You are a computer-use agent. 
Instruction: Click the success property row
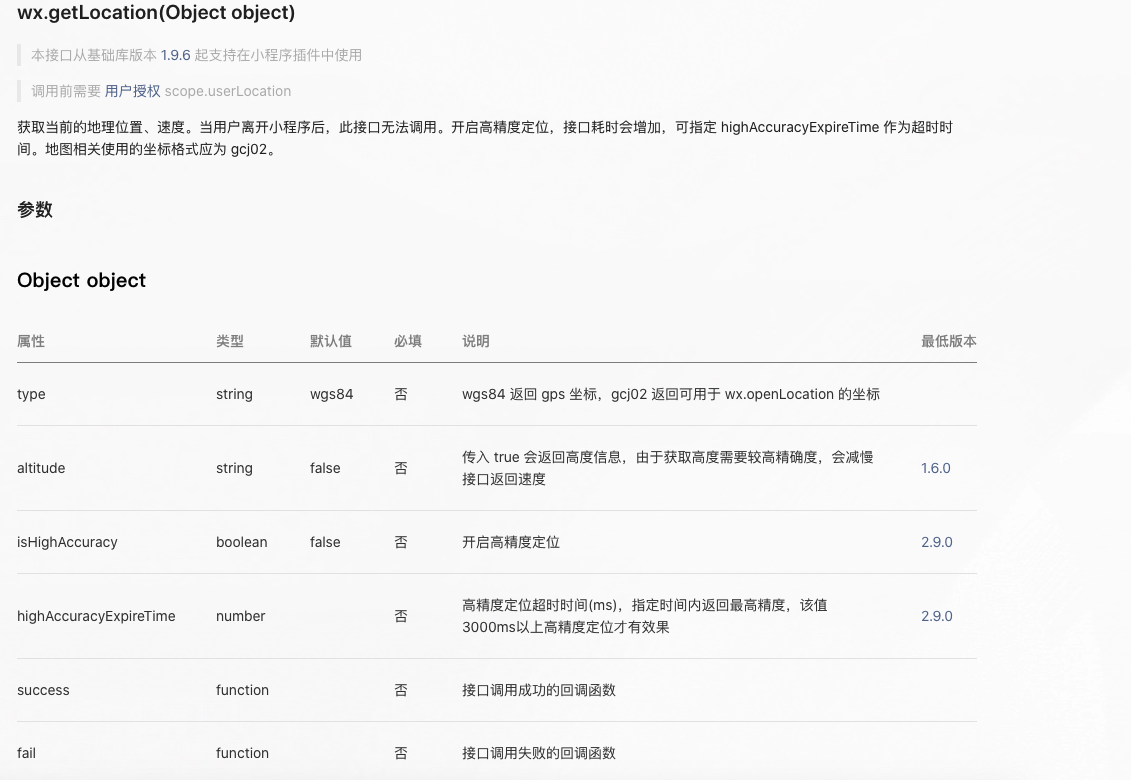(43, 690)
